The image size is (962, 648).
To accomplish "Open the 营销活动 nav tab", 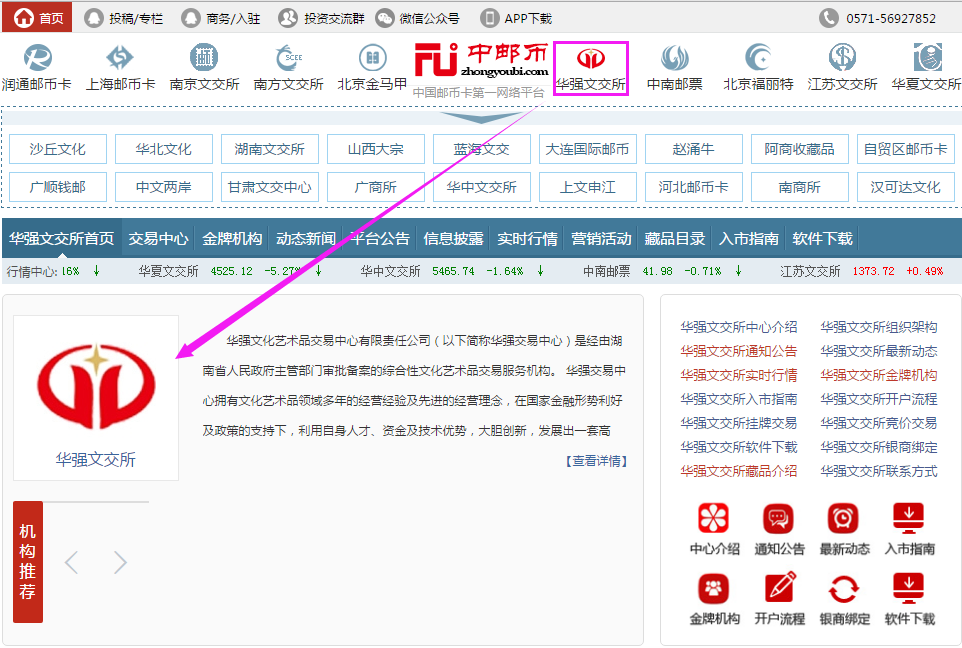I will [x=601, y=239].
